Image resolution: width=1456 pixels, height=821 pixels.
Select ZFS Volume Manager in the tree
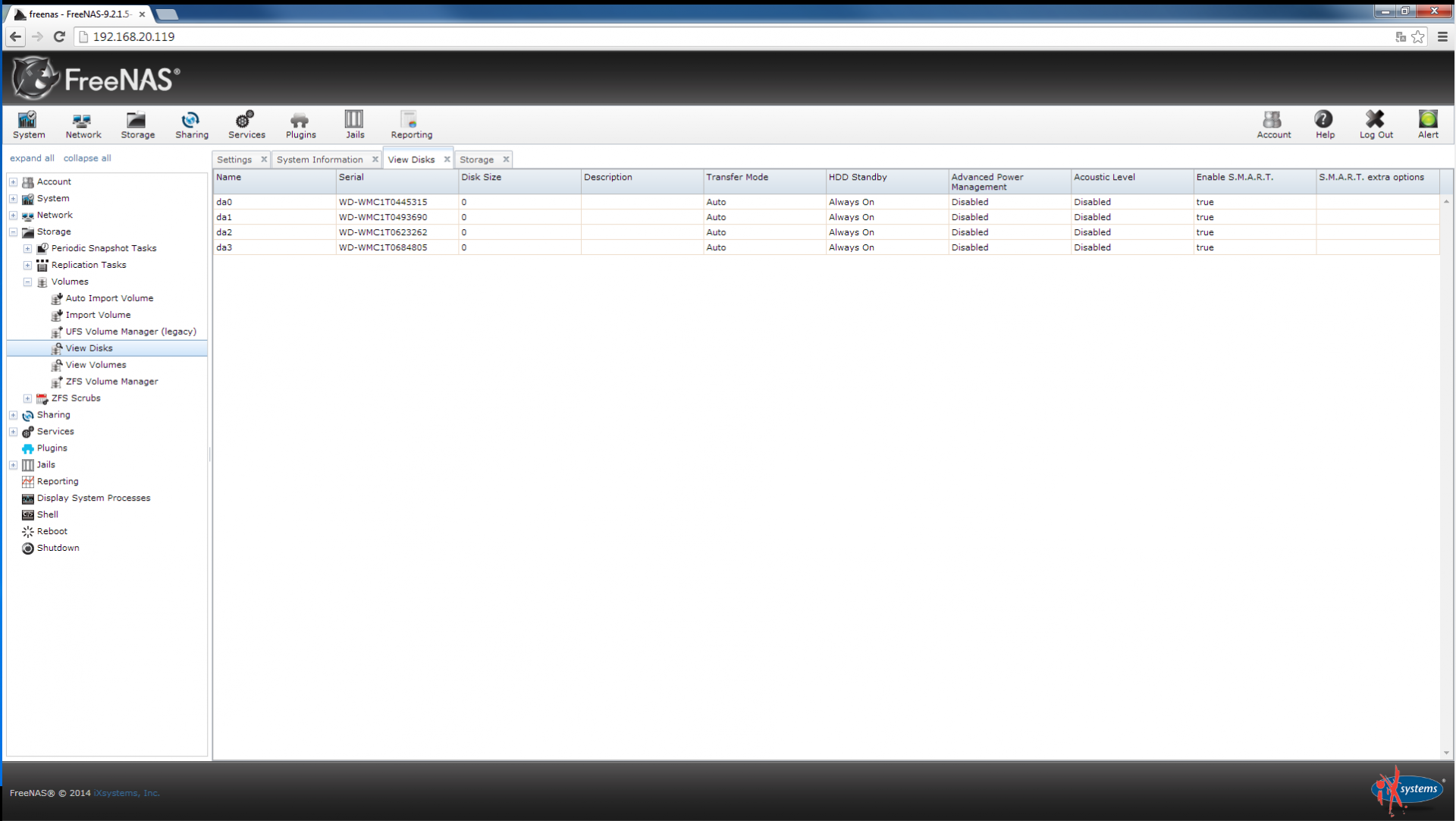point(111,382)
